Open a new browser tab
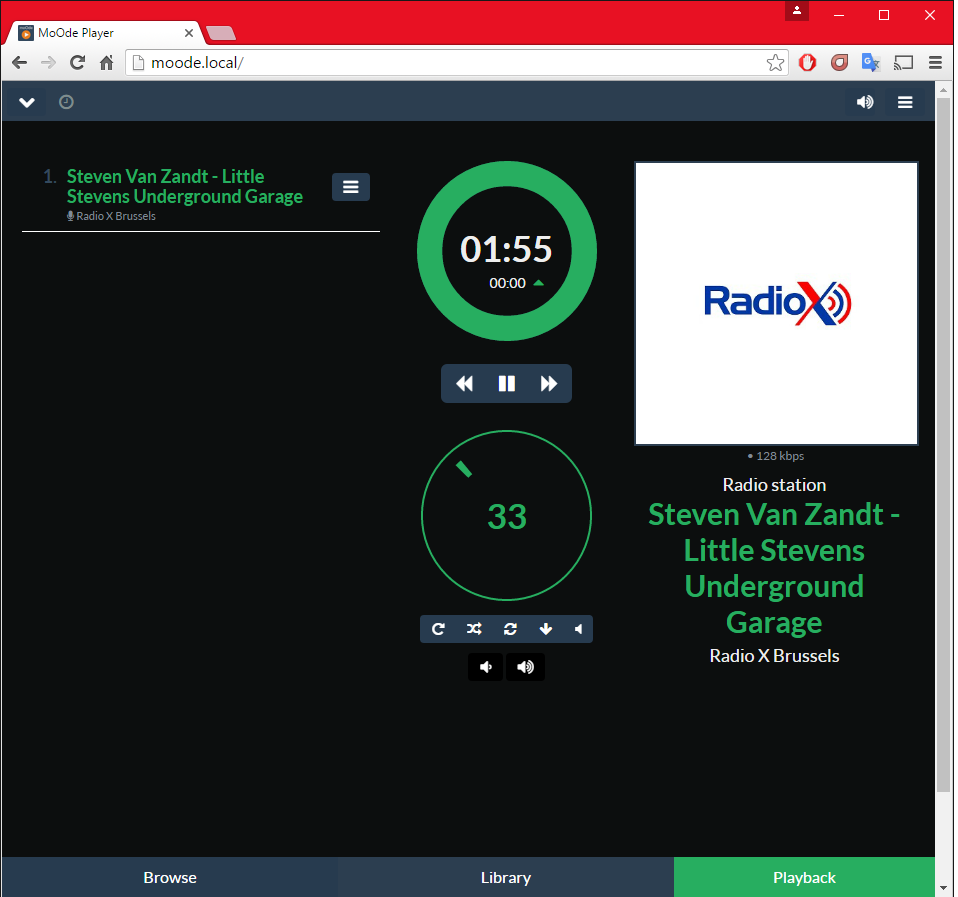 coord(221,33)
